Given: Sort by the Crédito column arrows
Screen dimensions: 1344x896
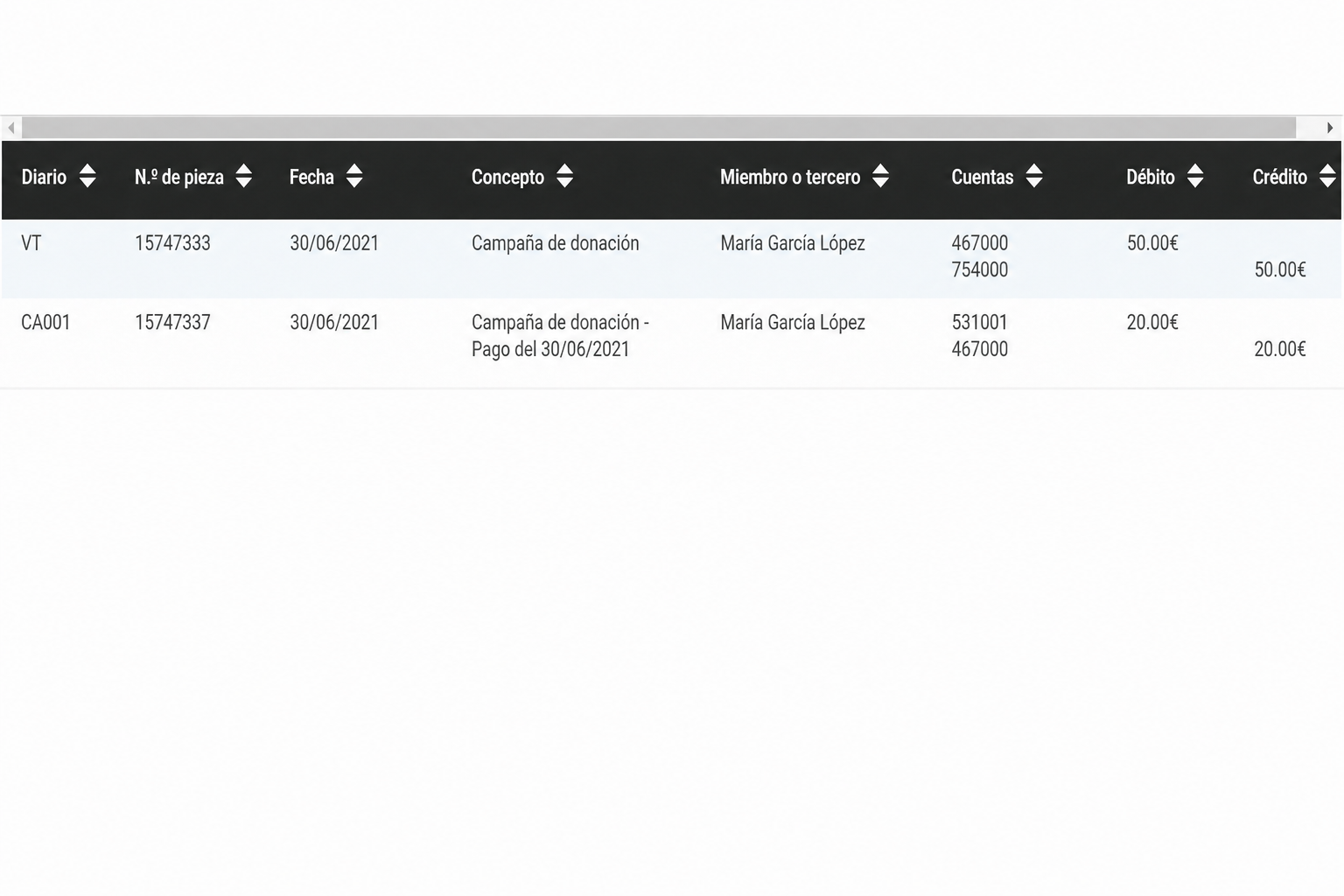Looking at the screenshot, I should coord(1327,177).
